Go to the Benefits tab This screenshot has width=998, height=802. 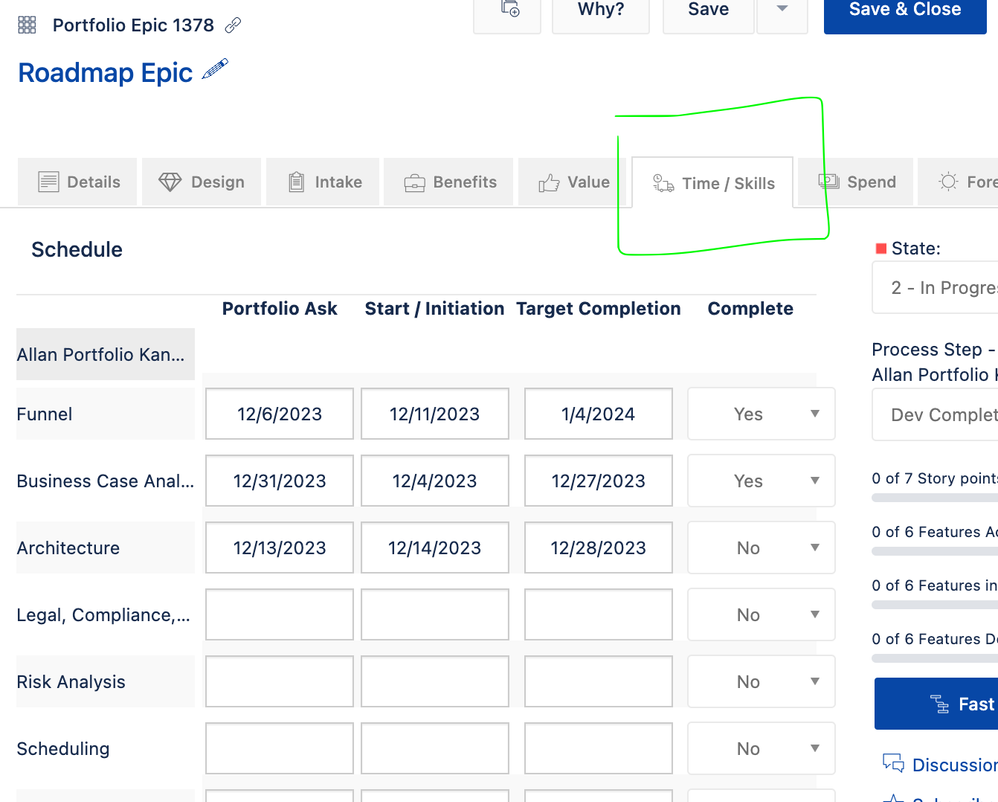click(x=449, y=182)
